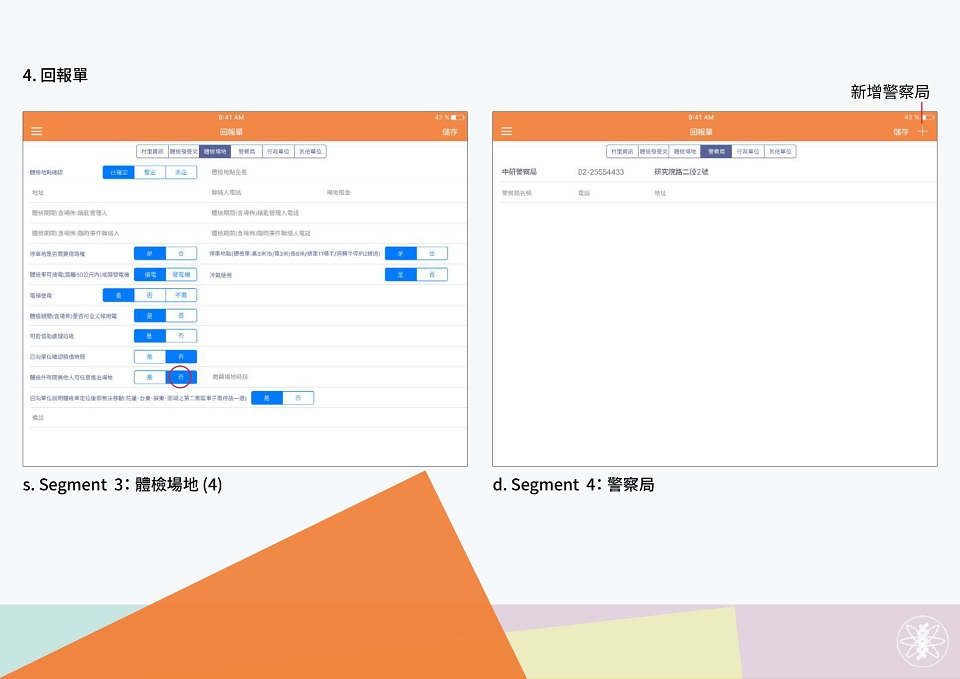
Task: Set 冷氣使用 to 否
Action: pyautogui.click(x=432, y=275)
